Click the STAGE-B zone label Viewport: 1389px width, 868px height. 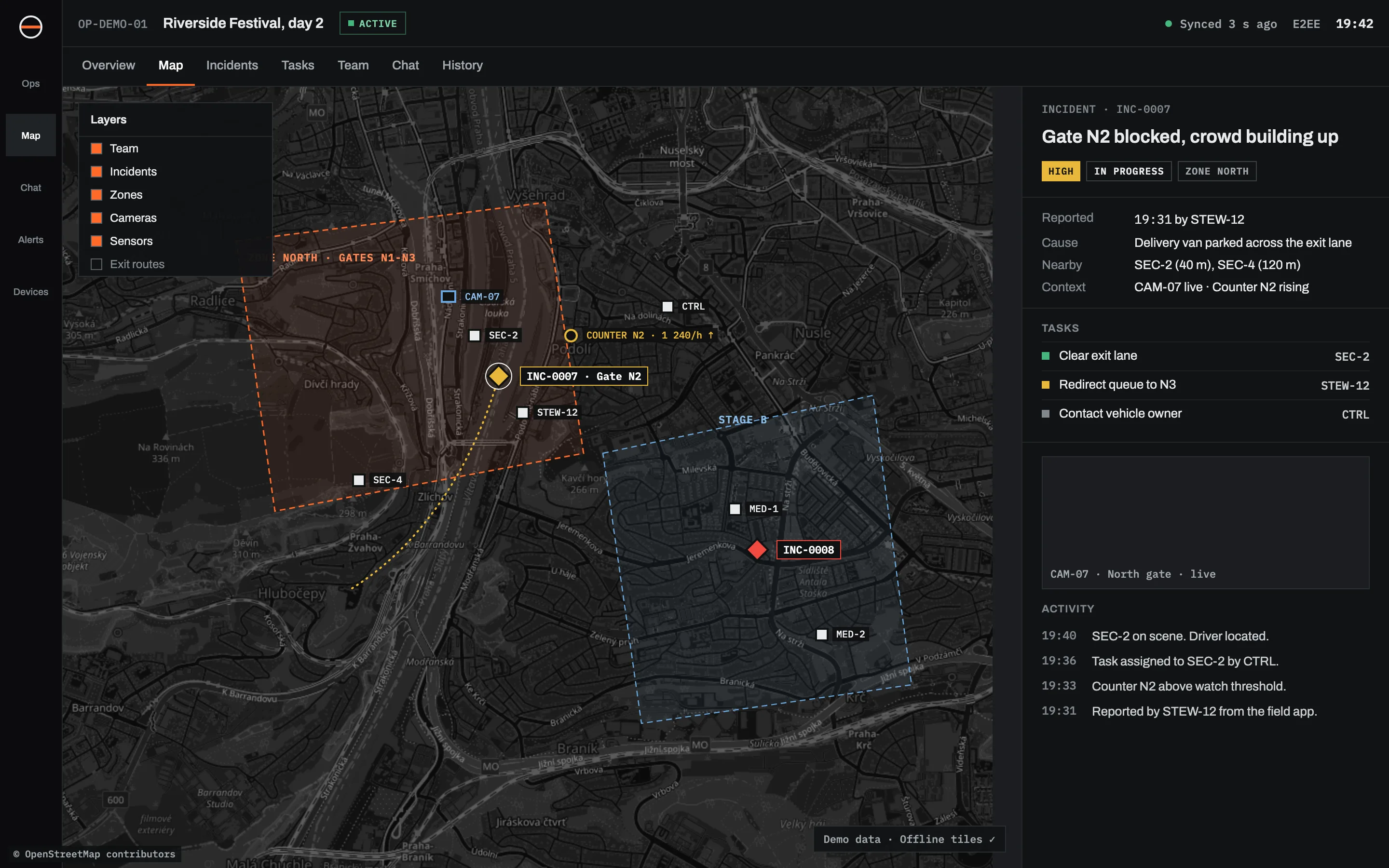click(743, 420)
